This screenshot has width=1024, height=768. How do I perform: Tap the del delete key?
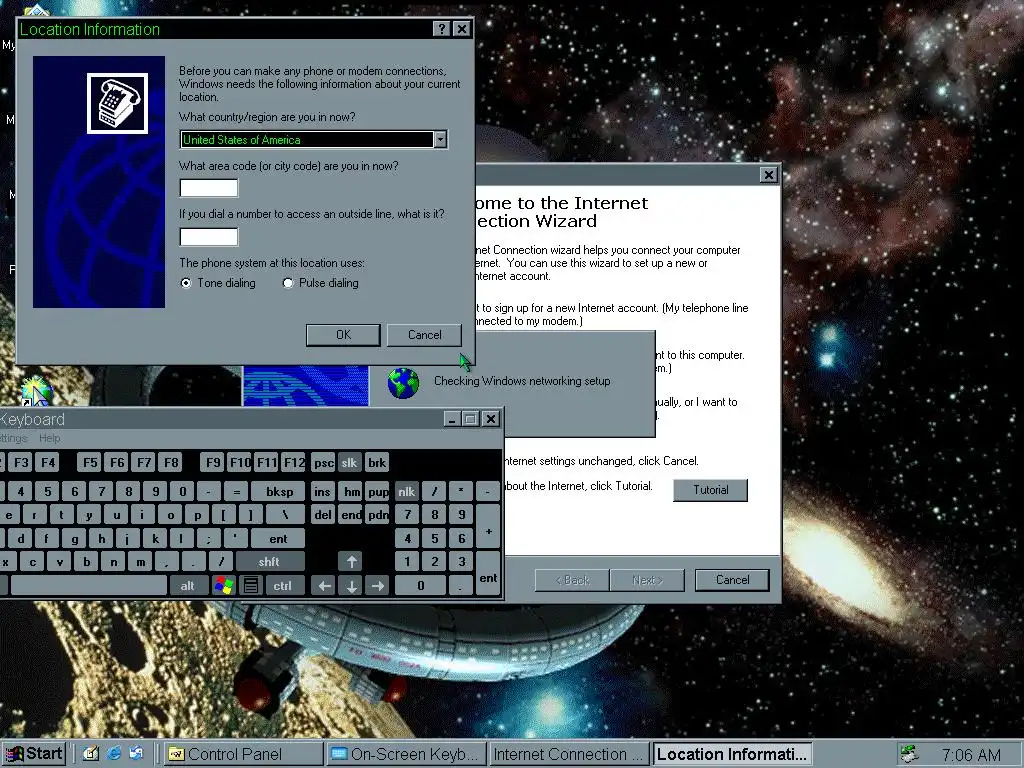coord(323,515)
